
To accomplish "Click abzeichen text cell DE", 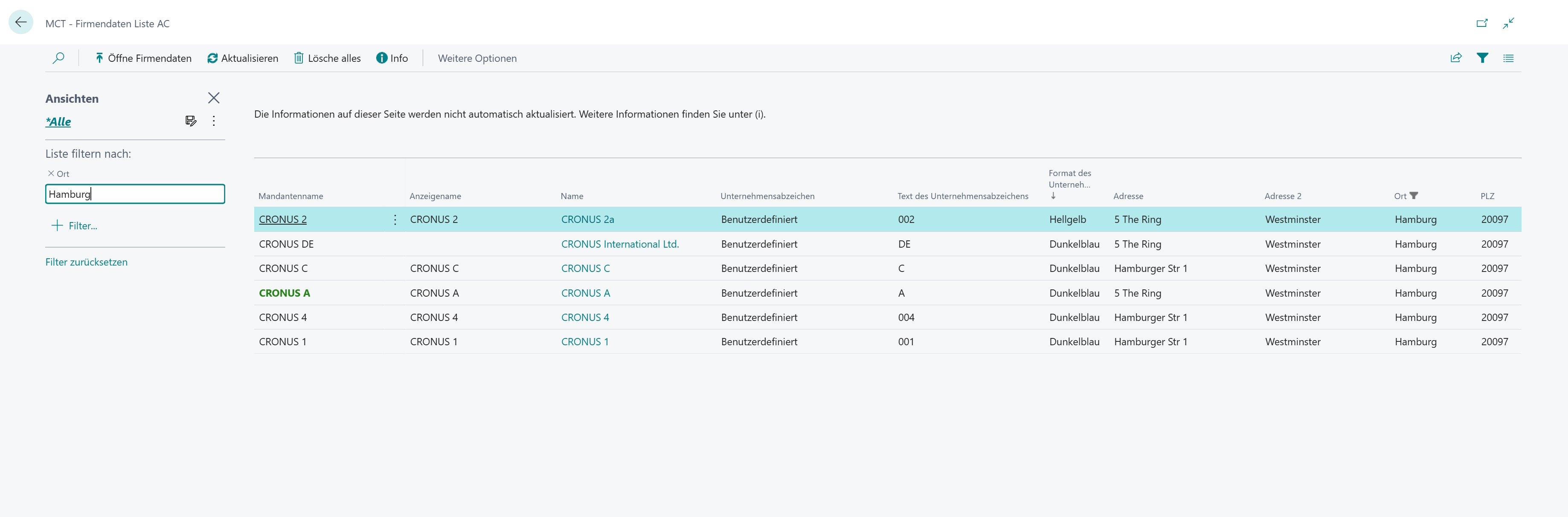I will click(x=904, y=244).
